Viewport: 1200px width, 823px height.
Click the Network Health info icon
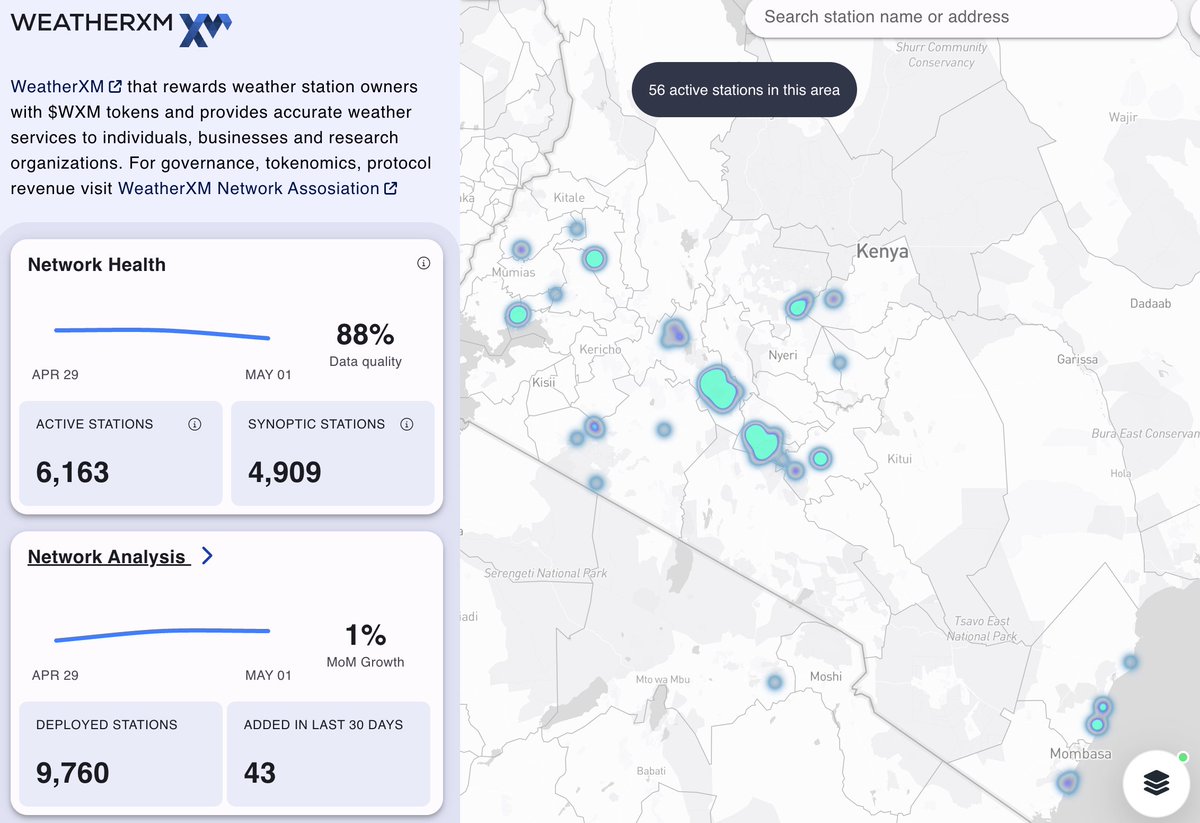(x=423, y=263)
